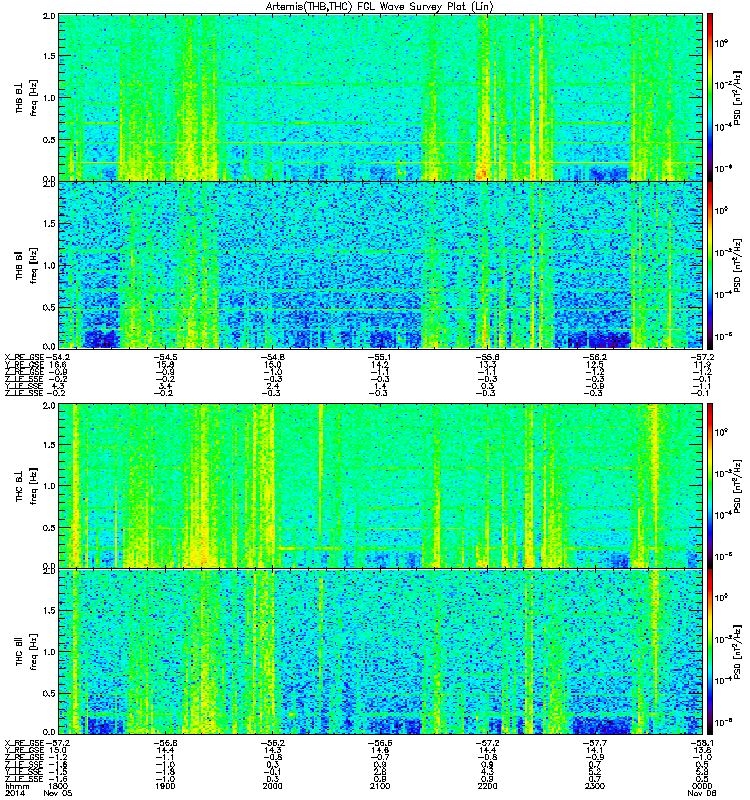This screenshot has height=800, width=750.
Task: Click the THC B-parallel PSD color bar
Action: coord(709,652)
